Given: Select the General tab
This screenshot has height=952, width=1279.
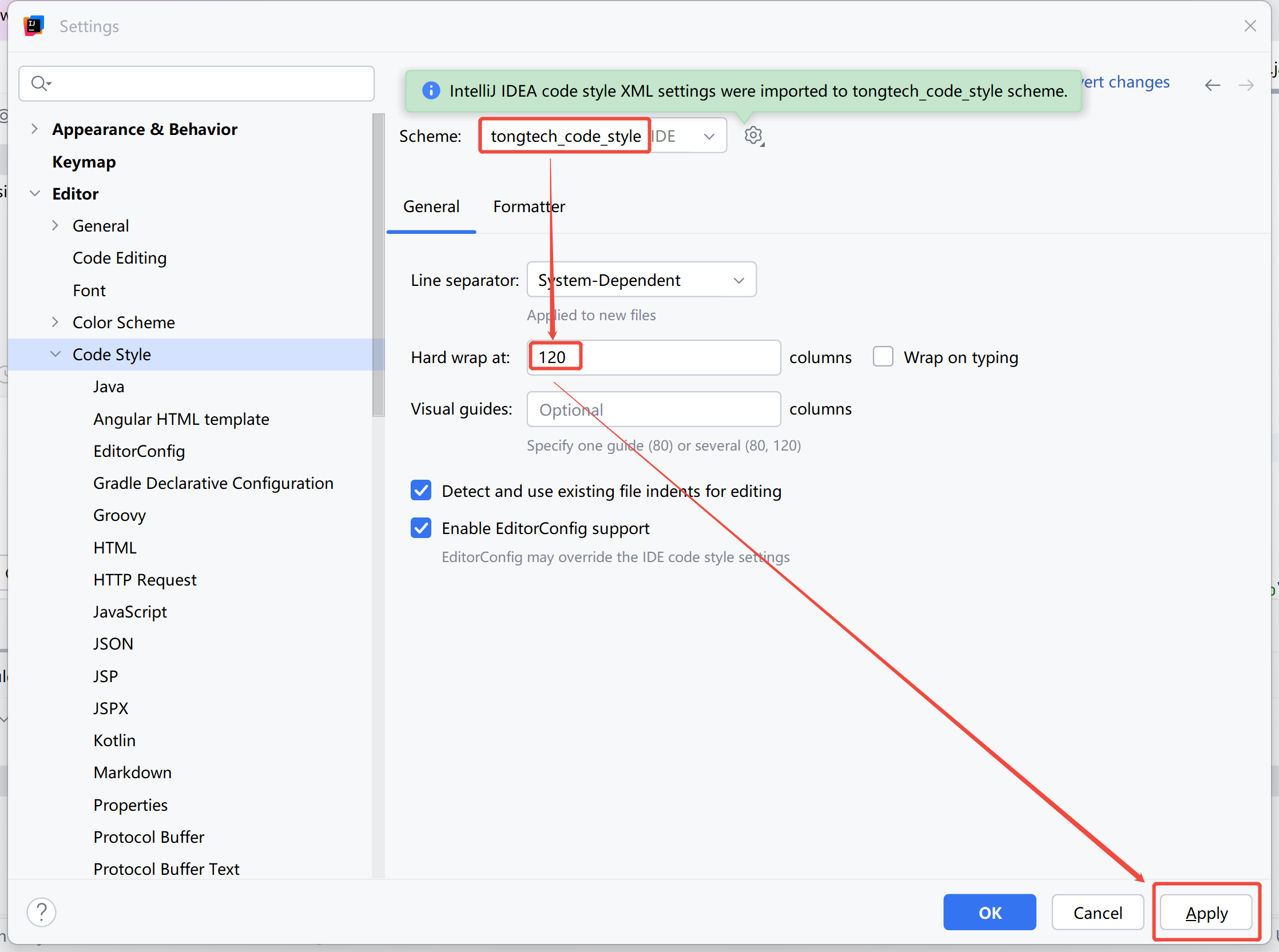Looking at the screenshot, I should [x=431, y=206].
